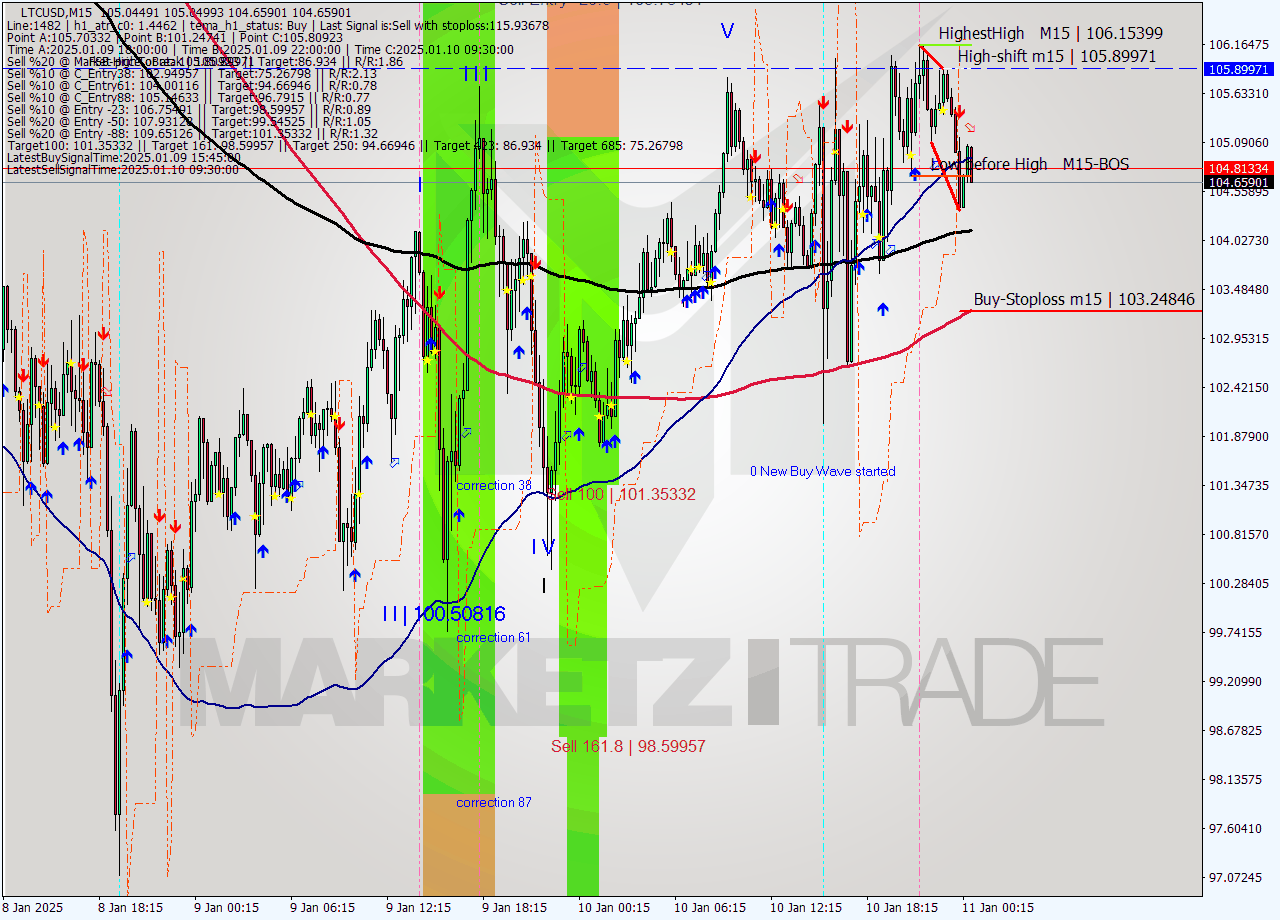Click the blue wave 'V' label

coord(727,32)
